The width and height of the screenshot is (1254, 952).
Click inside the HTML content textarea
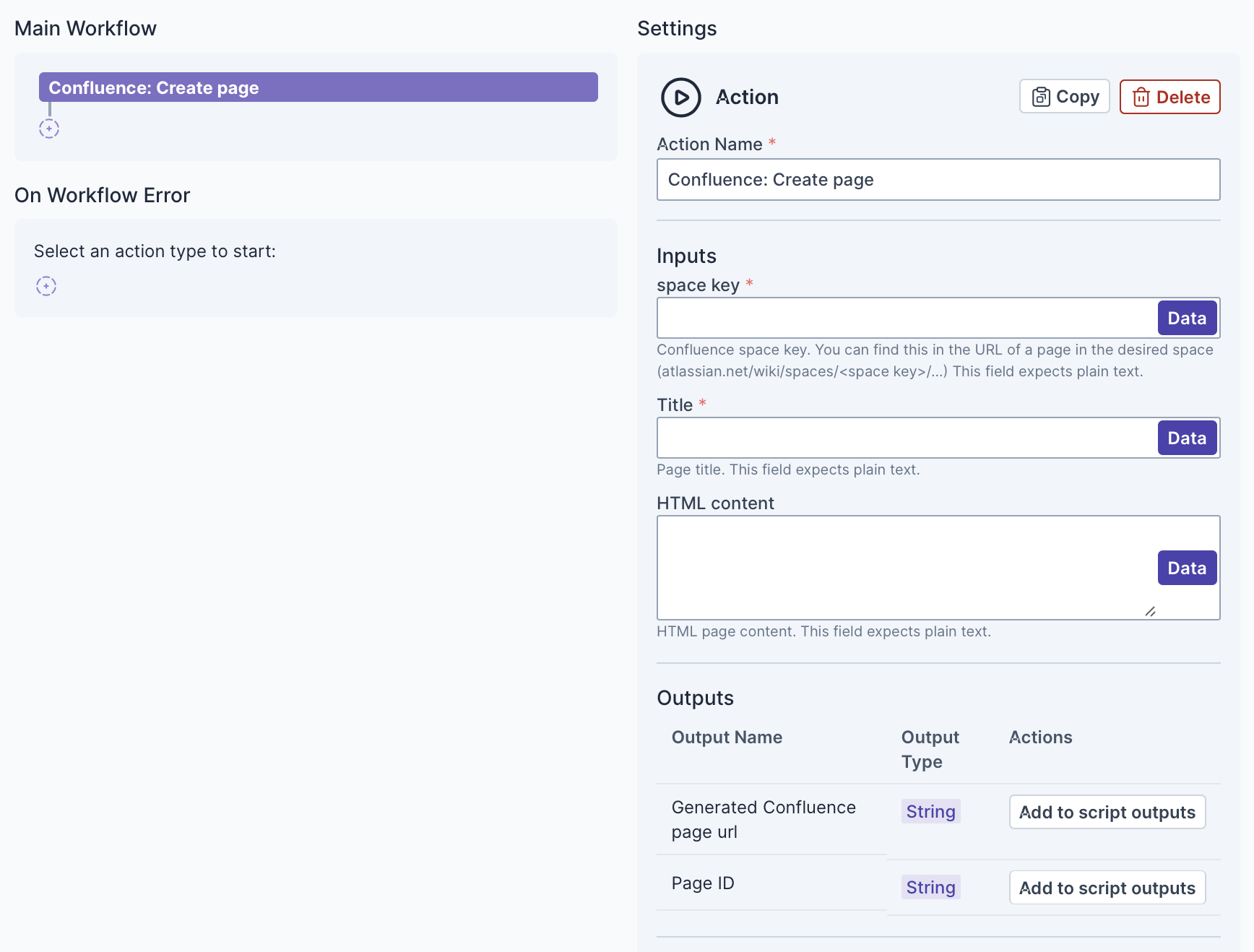(903, 568)
